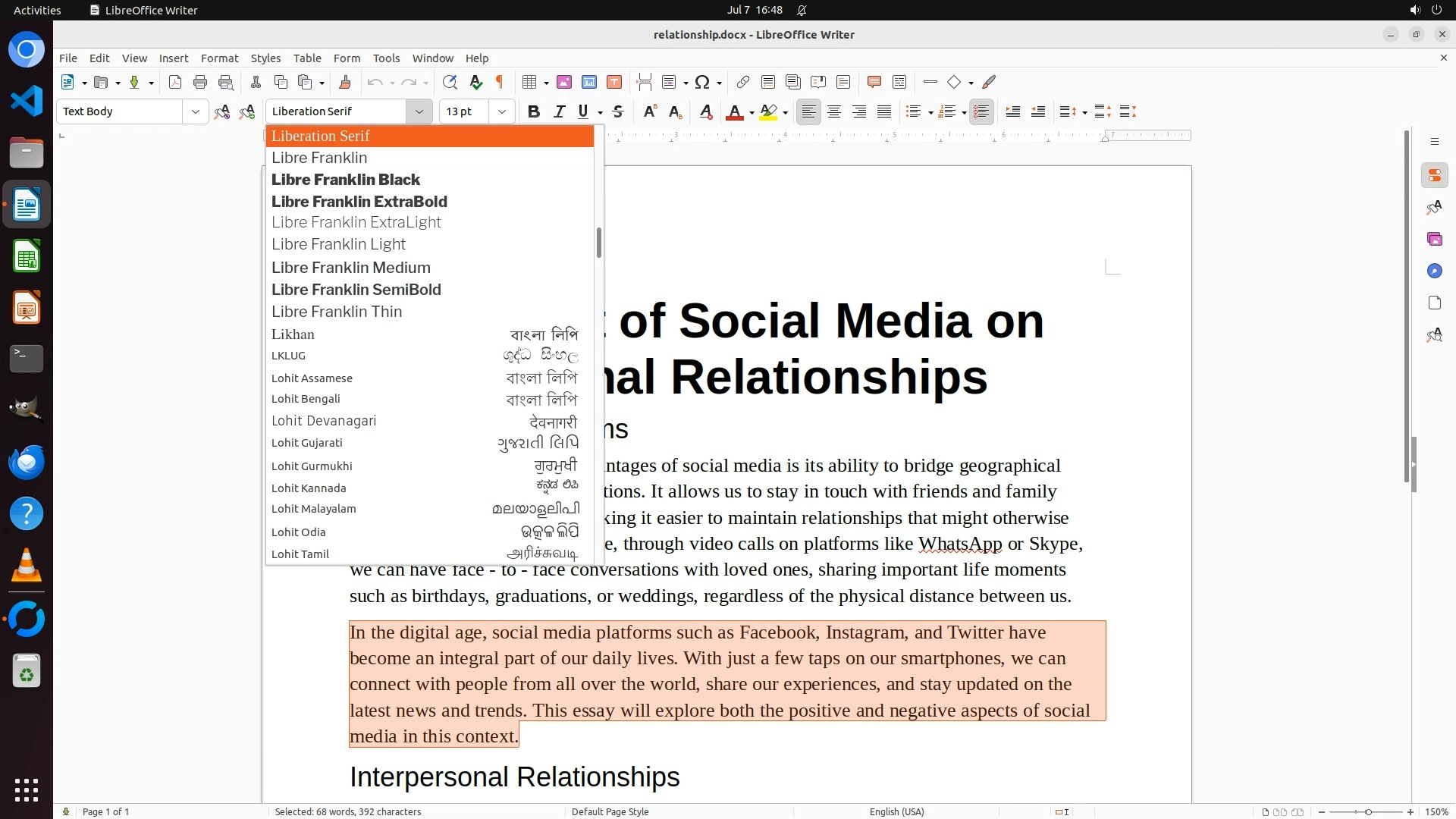Open the sidebar Navigator panel icon
1456x819 pixels.
coord(1434,271)
